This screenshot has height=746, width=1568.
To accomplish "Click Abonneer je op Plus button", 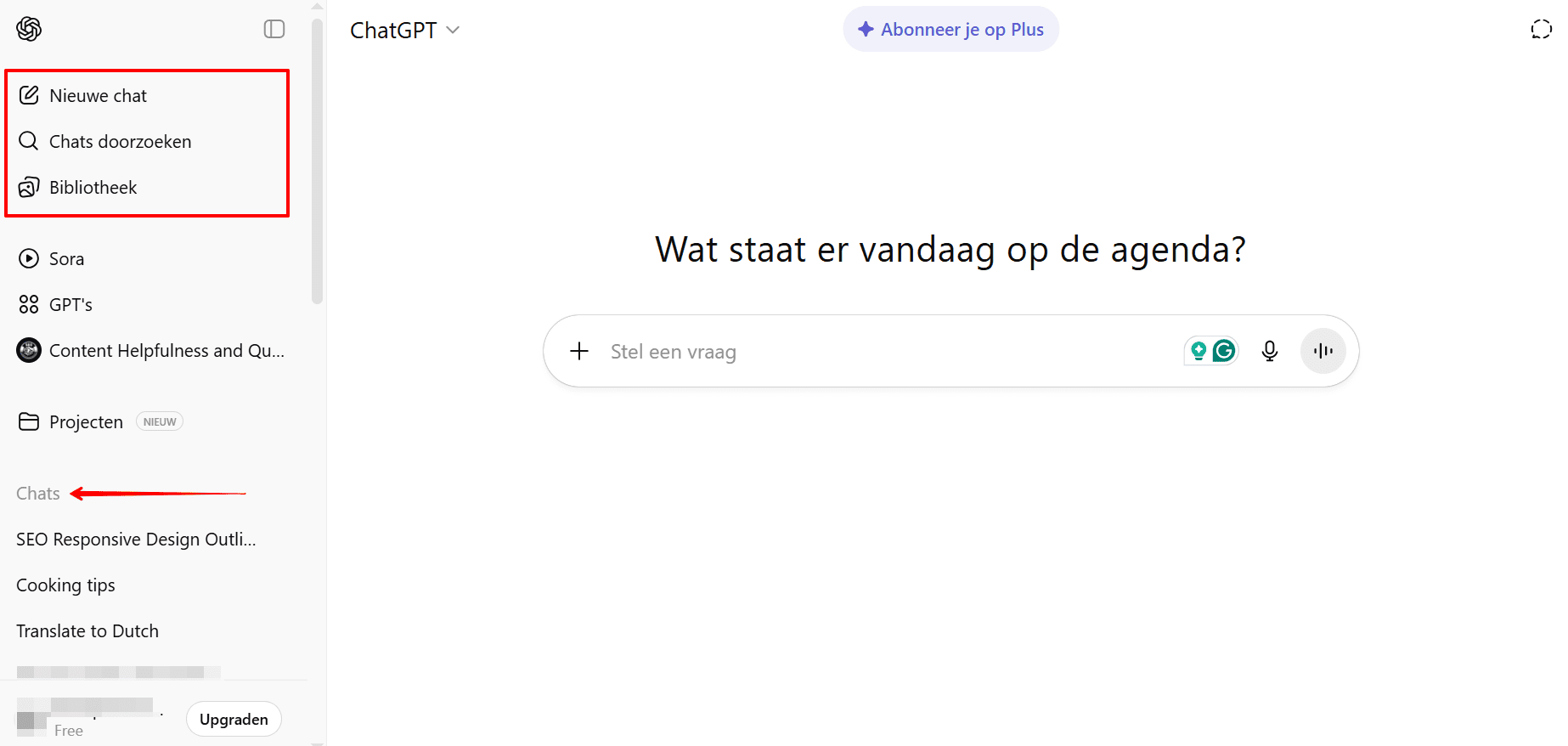I will coord(950,30).
